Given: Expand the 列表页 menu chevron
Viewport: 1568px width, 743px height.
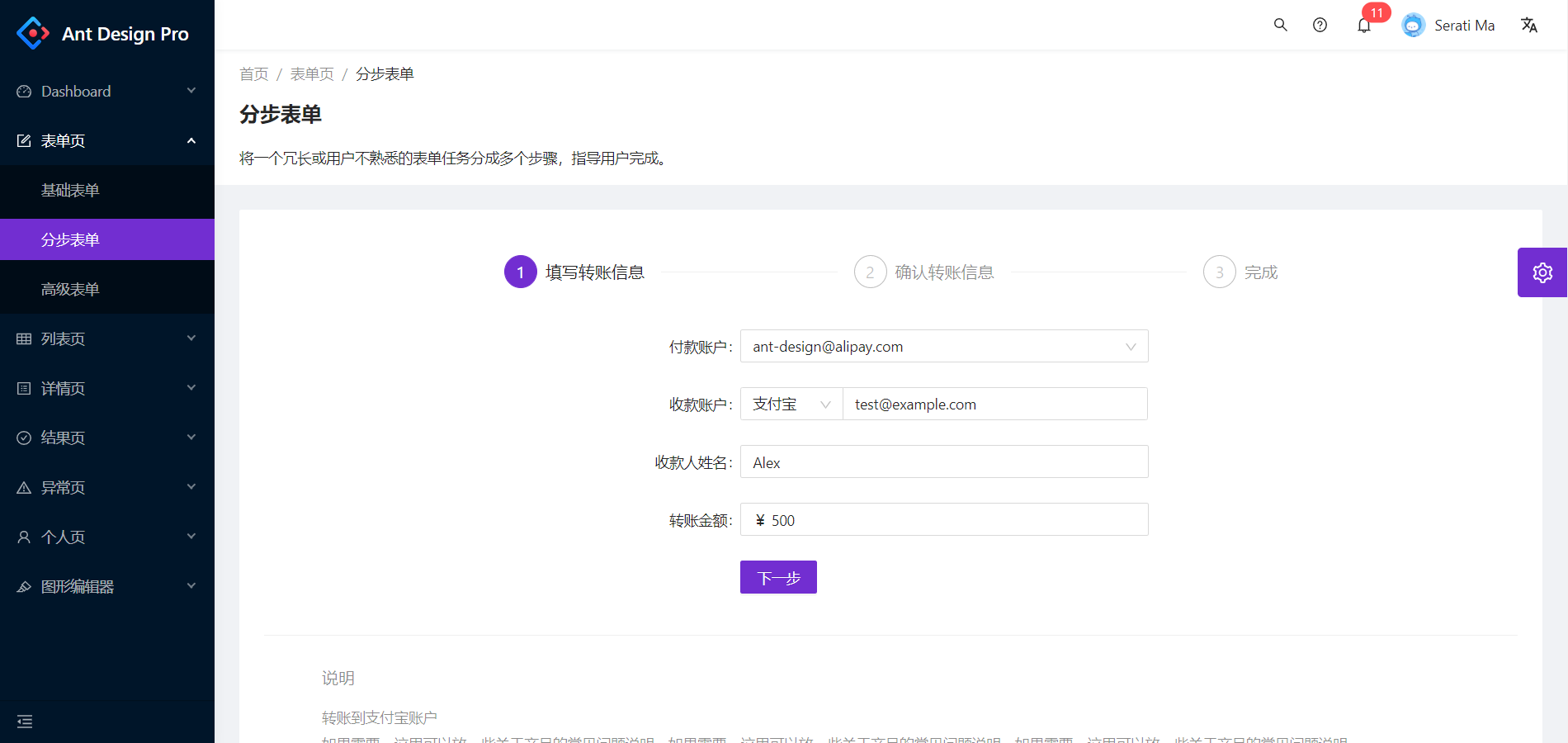Looking at the screenshot, I should pos(191,338).
